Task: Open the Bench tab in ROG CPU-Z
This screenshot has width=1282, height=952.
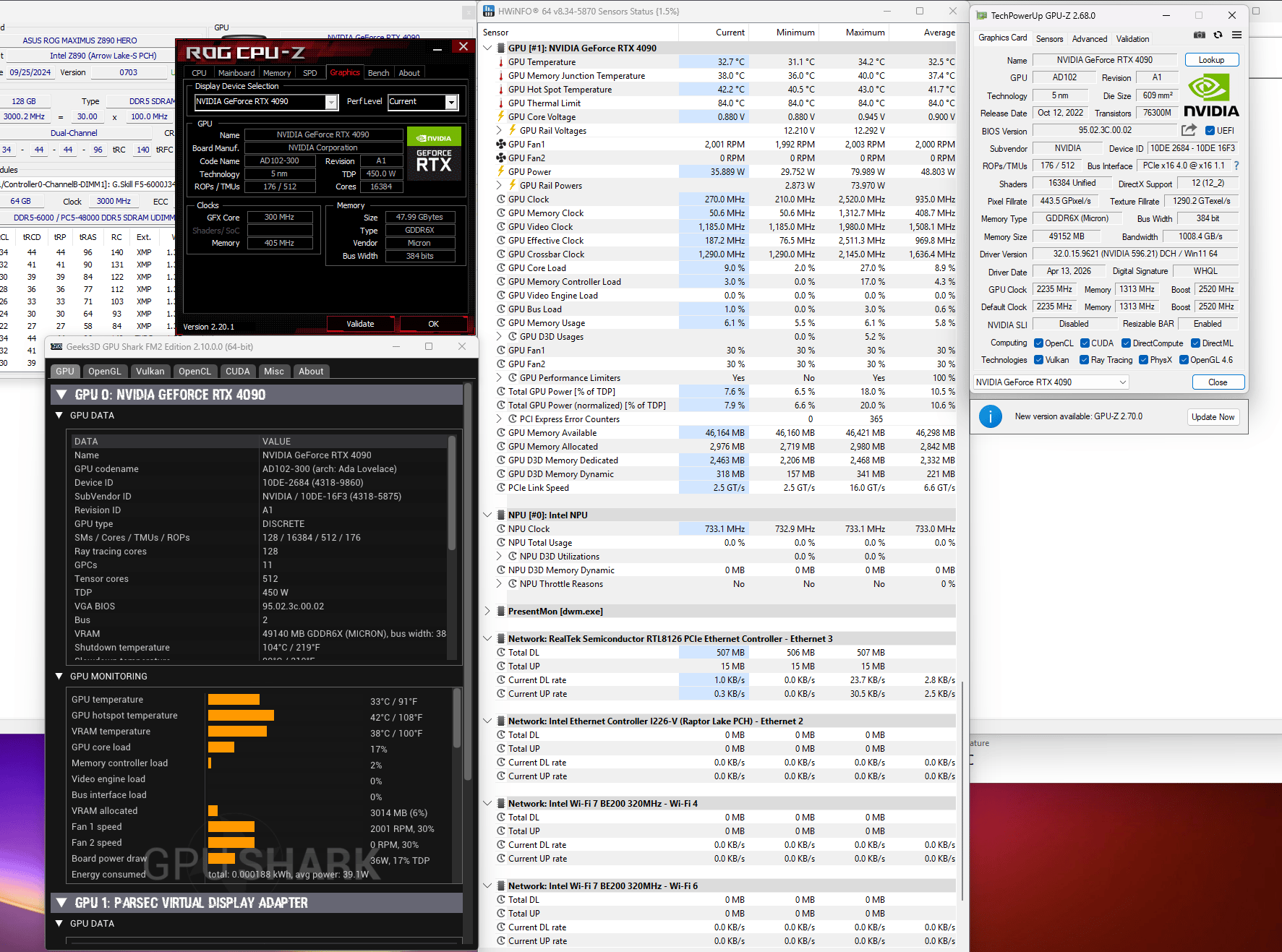Action: tap(378, 73)
